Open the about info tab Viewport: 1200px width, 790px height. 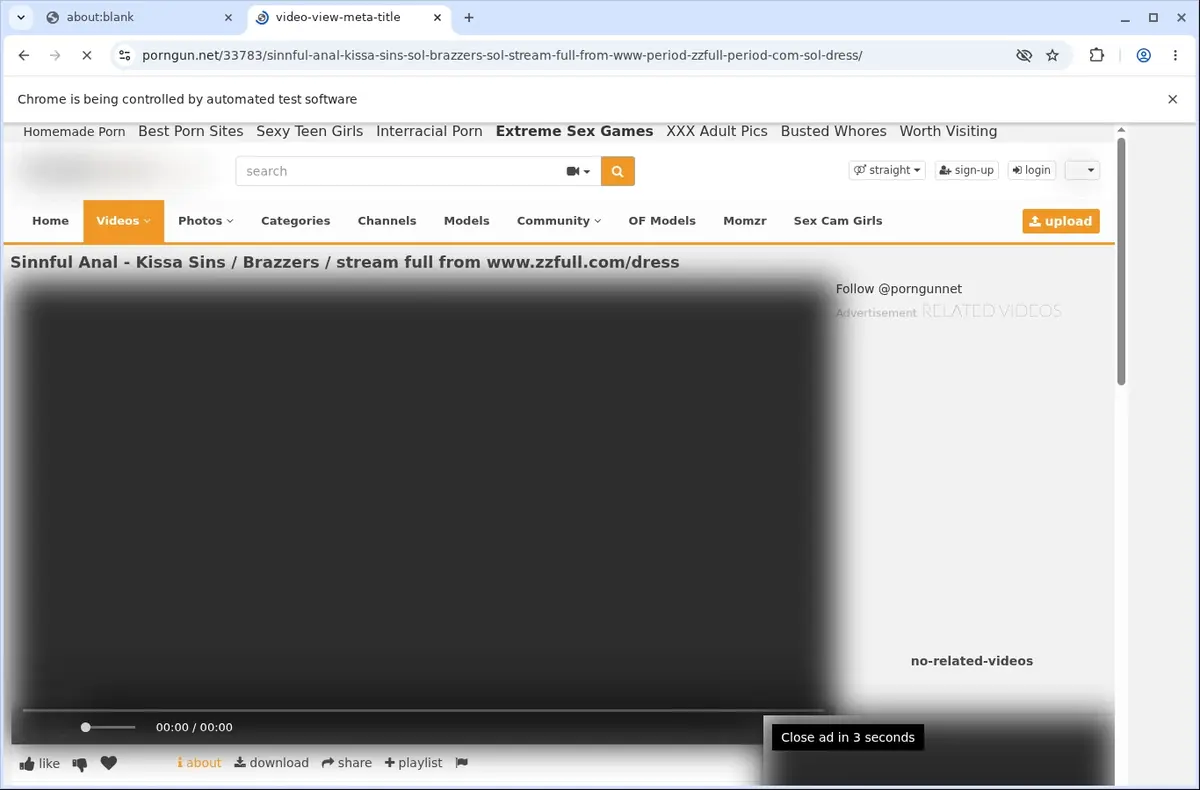199,763
